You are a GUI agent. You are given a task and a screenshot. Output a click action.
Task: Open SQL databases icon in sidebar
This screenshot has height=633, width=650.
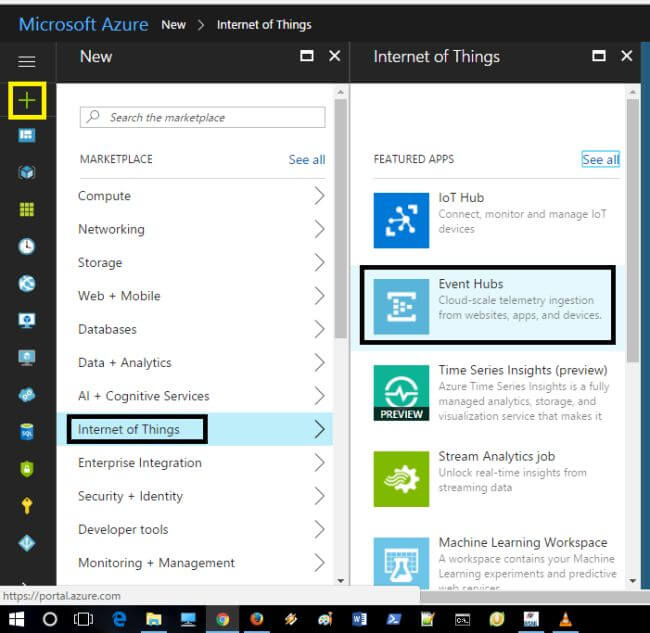tap(27, 432)
